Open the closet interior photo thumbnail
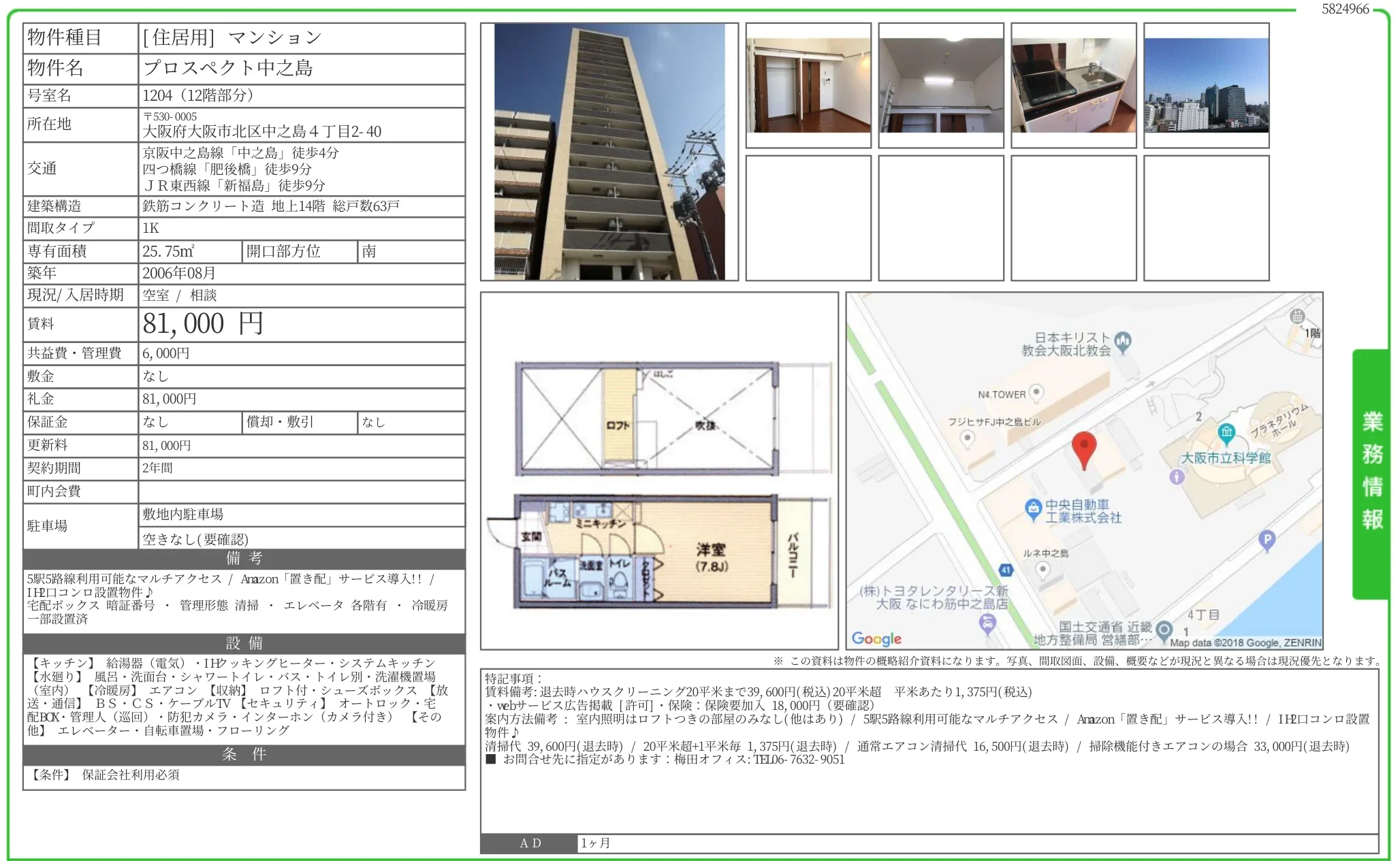Screen dimensions: 1400x861 coord(808,85)
